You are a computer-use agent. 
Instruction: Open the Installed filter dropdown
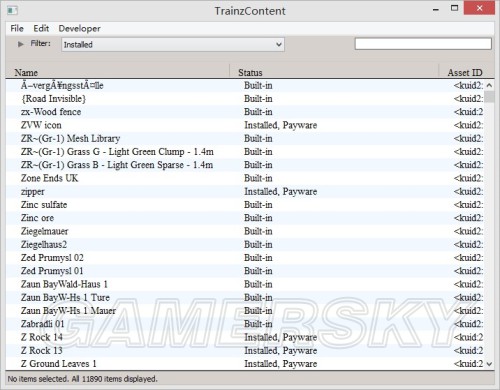[173, 44]
